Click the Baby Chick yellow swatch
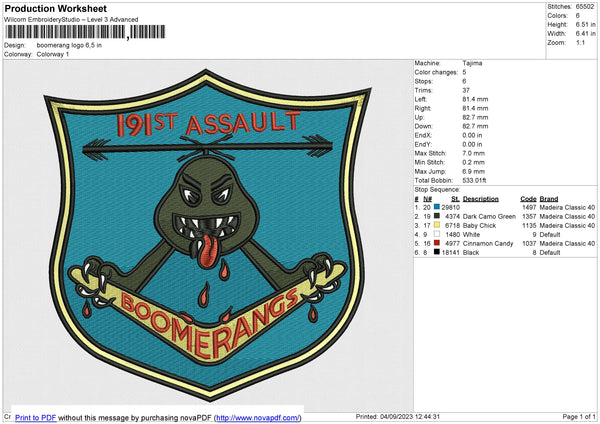Viewport: 600px width, 424px height. [437, 225]
